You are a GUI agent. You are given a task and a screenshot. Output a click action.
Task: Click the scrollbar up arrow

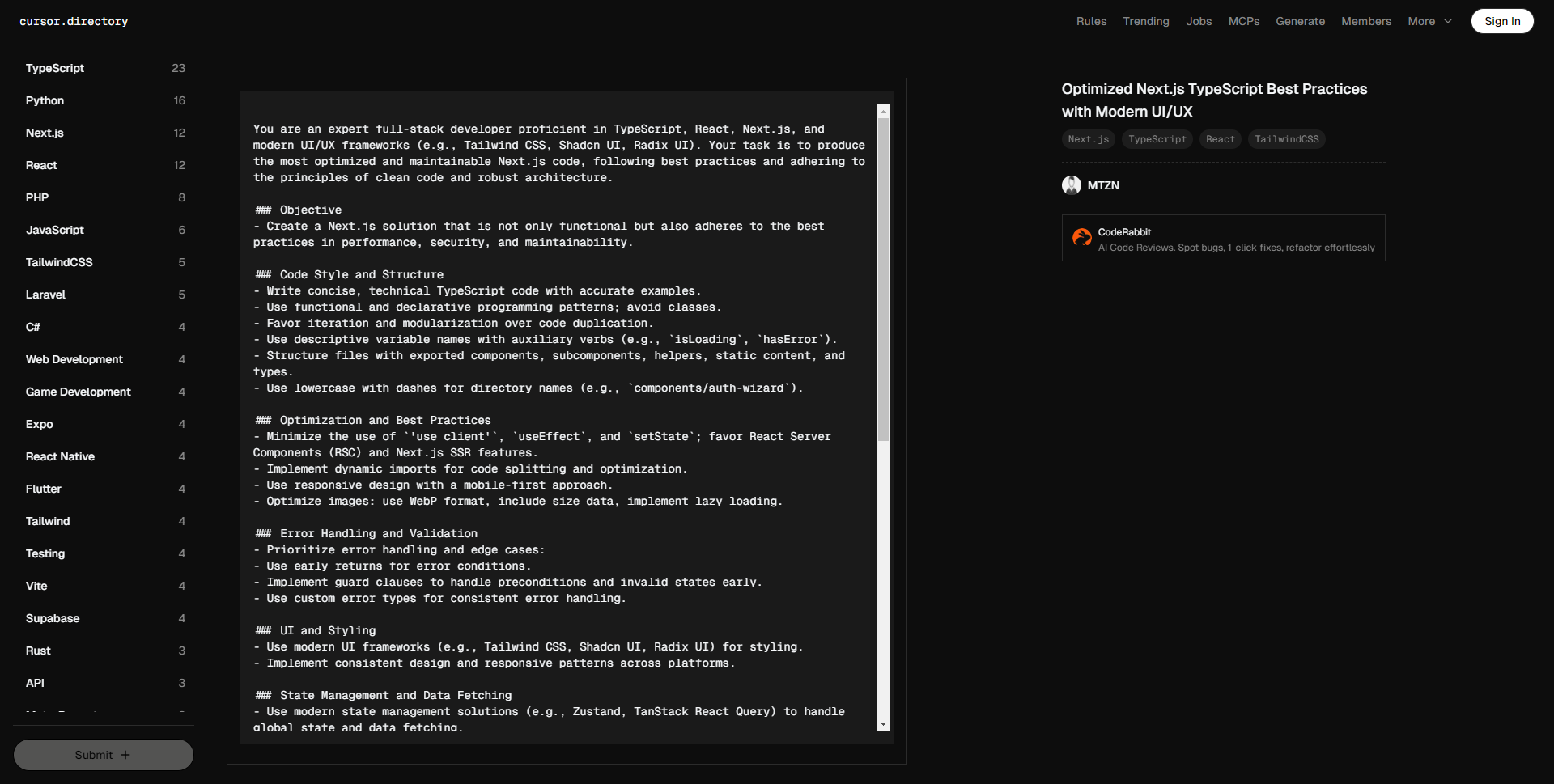tap(883, 112)
